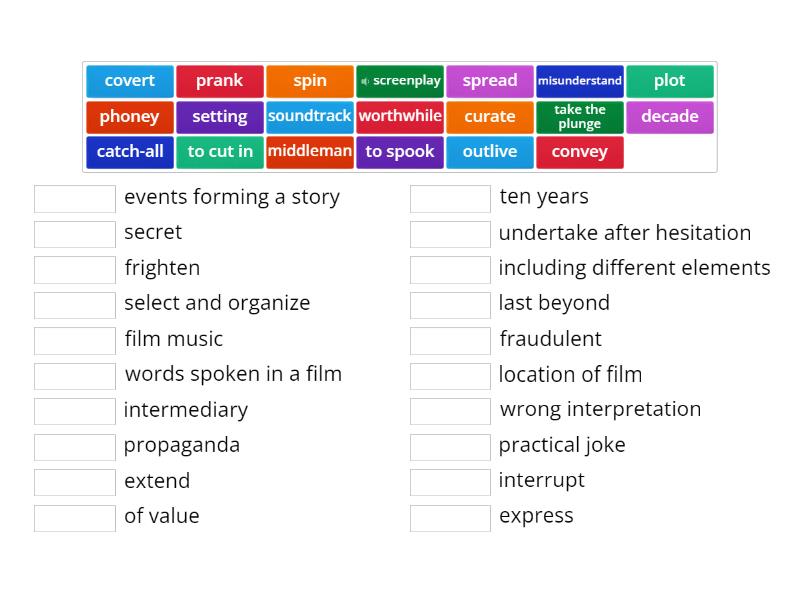Choose the "phoney" tile

(129, 117)
